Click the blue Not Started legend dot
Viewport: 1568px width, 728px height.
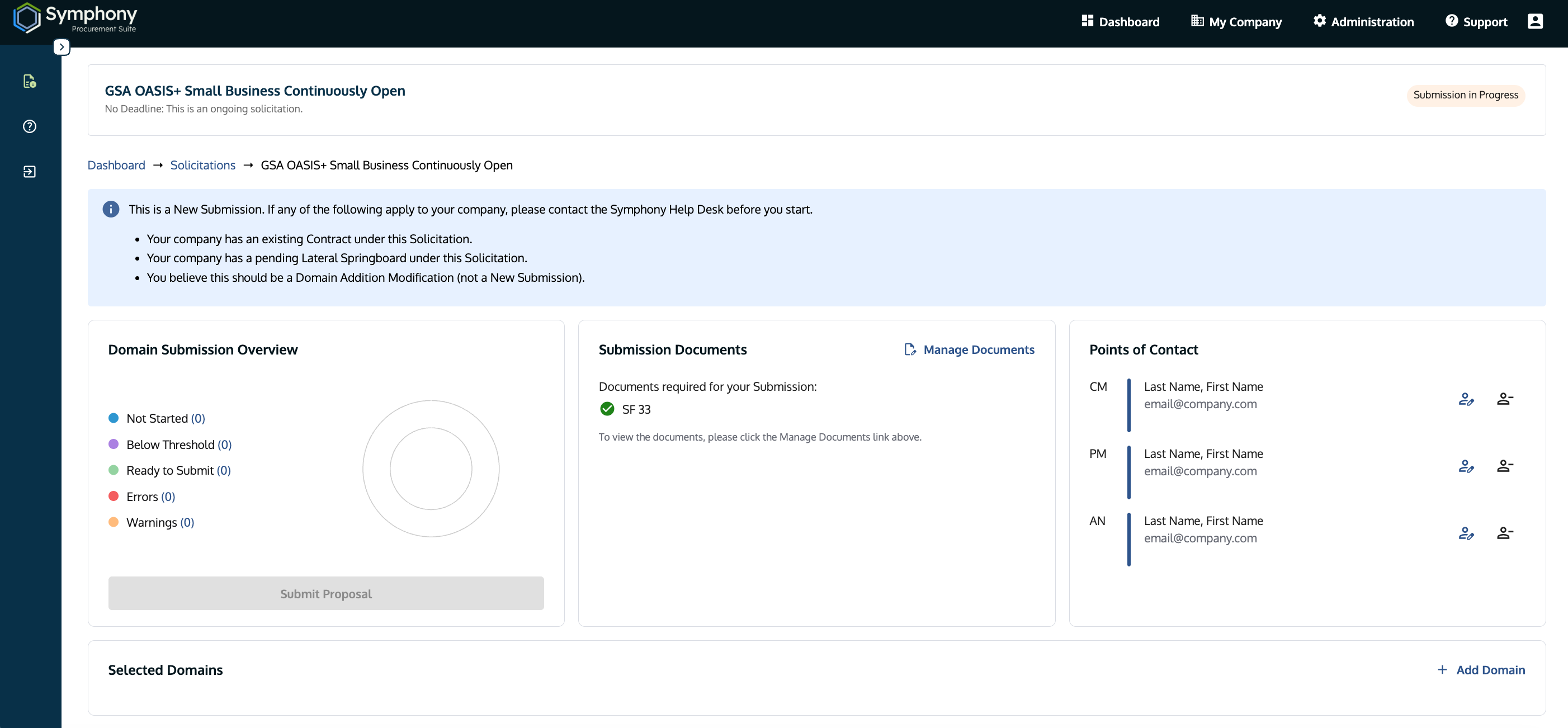click(x=113, y=418)
